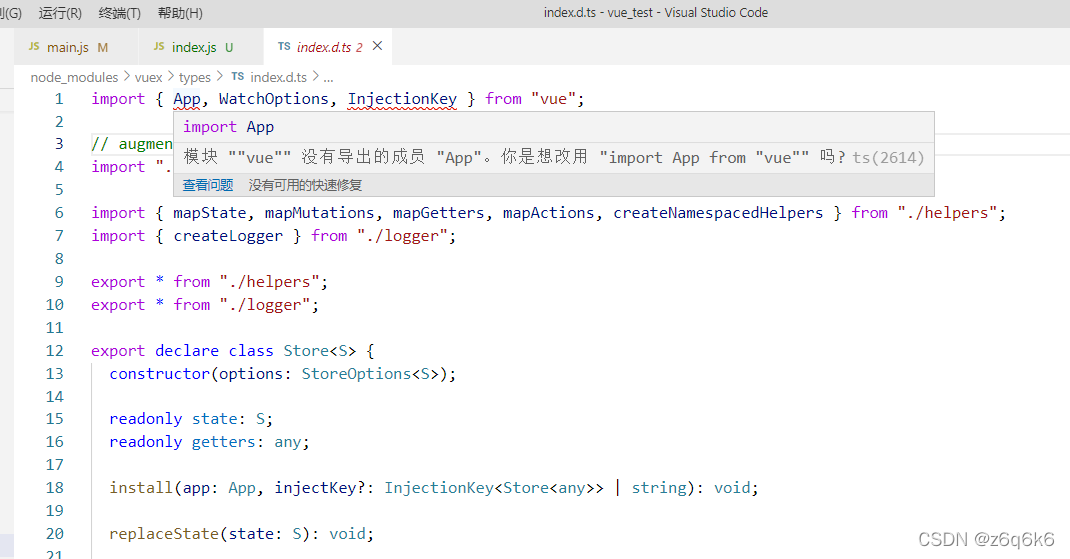The height and width of the screenshot is (559, 1070).
Task: Click vuex in the breadcrumb path
Action: tap(149, 77)
